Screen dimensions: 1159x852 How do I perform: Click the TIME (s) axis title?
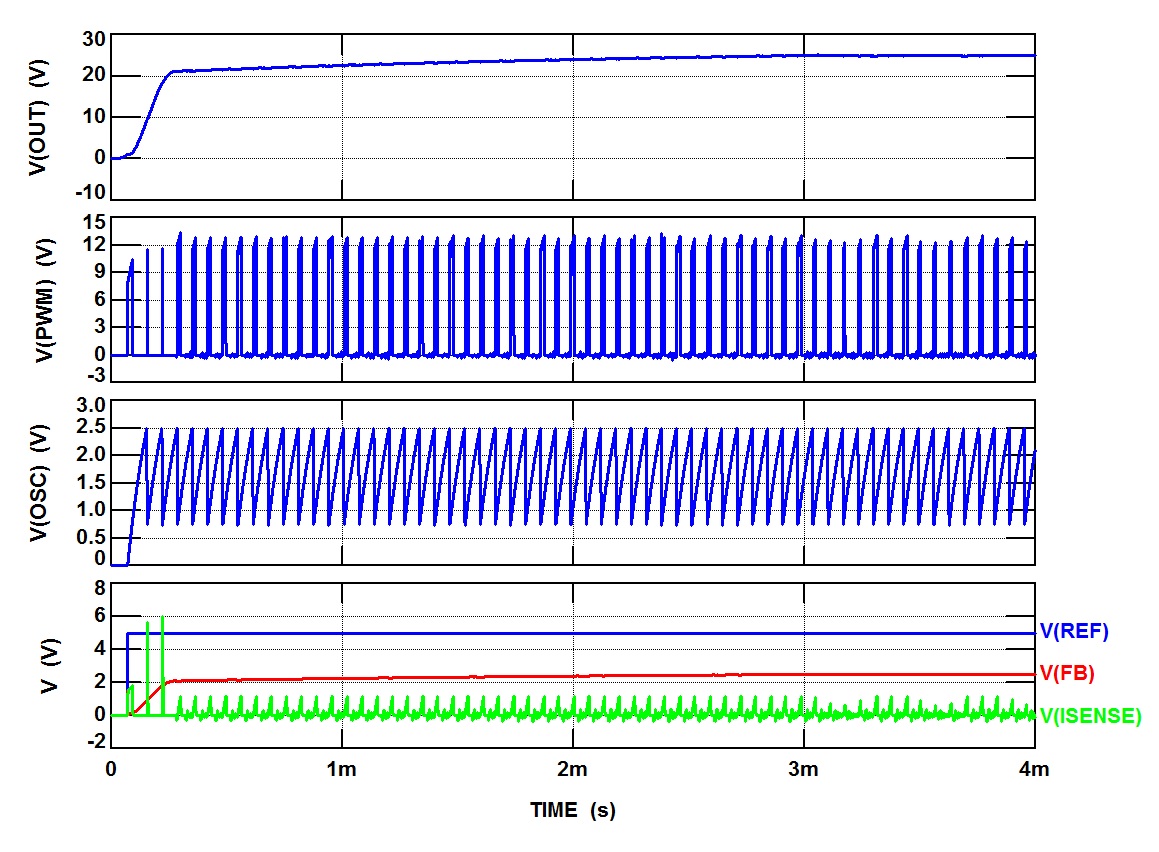coord(573,811)
